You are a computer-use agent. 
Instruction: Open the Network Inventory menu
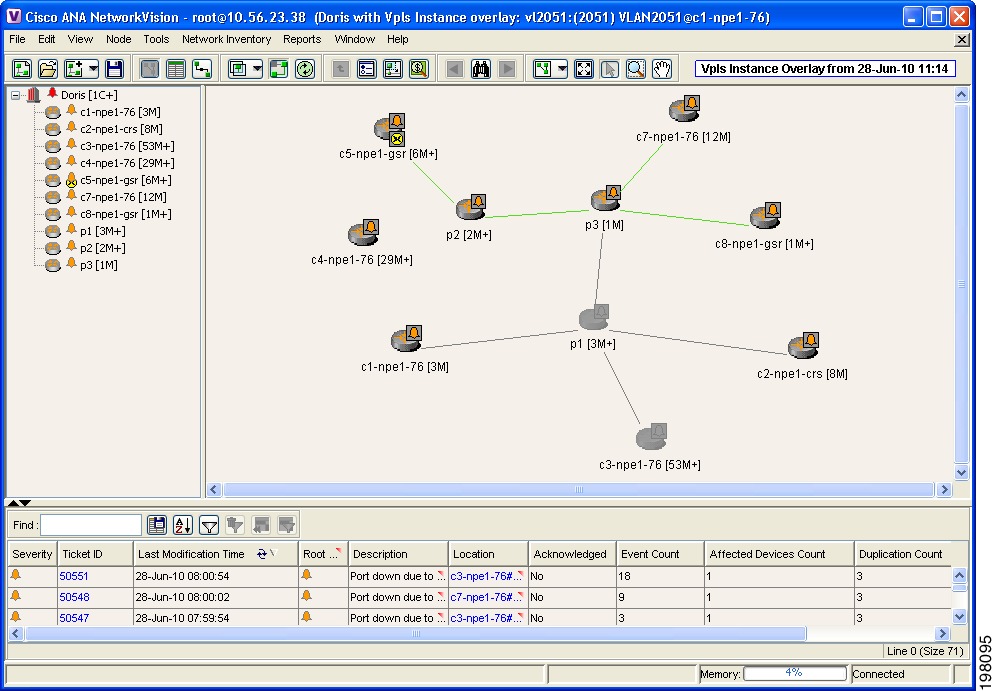(x=227, y=39)
